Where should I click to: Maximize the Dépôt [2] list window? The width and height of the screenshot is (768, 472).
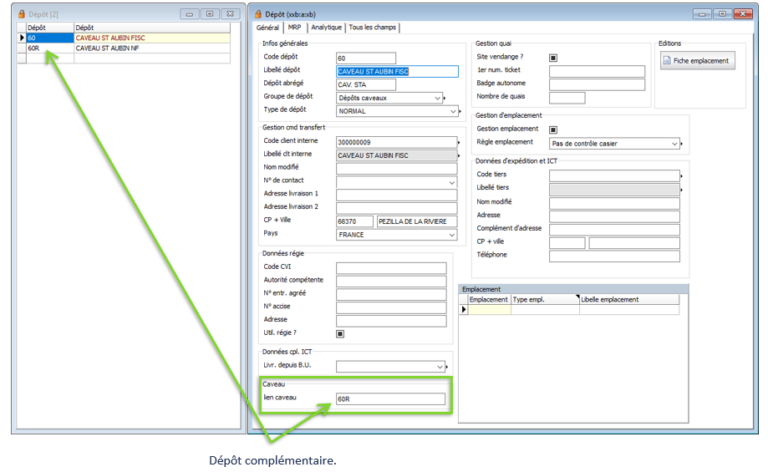[209, 14]
